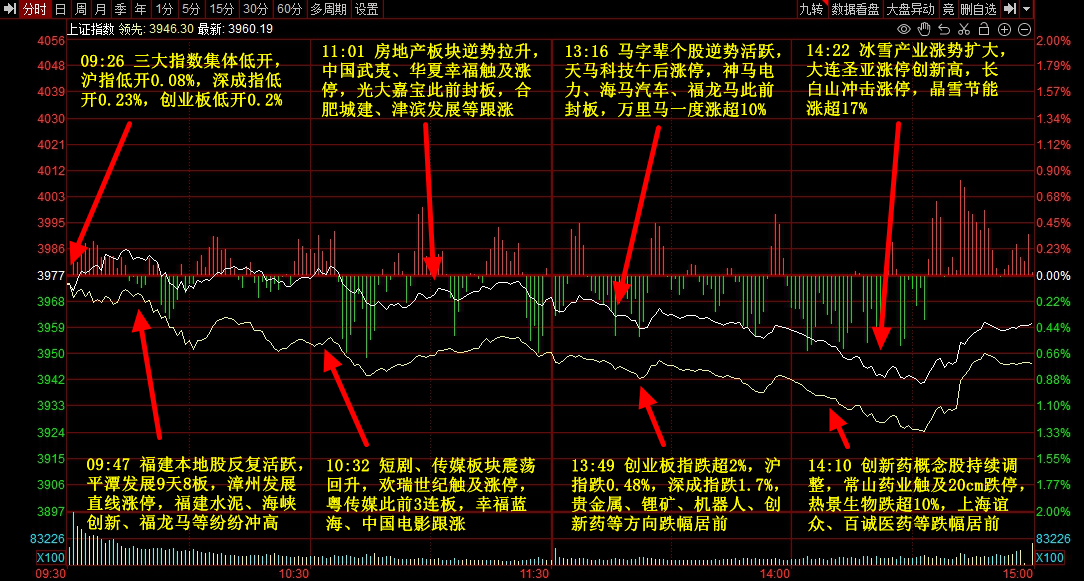Click the 11:30 marker on time axis

click(x=535, y=574)
